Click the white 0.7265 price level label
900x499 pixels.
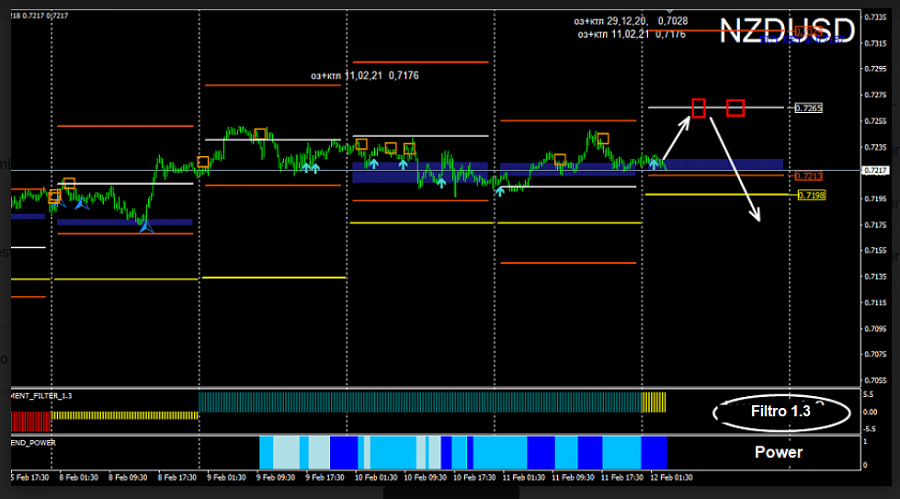click(808, 108)
